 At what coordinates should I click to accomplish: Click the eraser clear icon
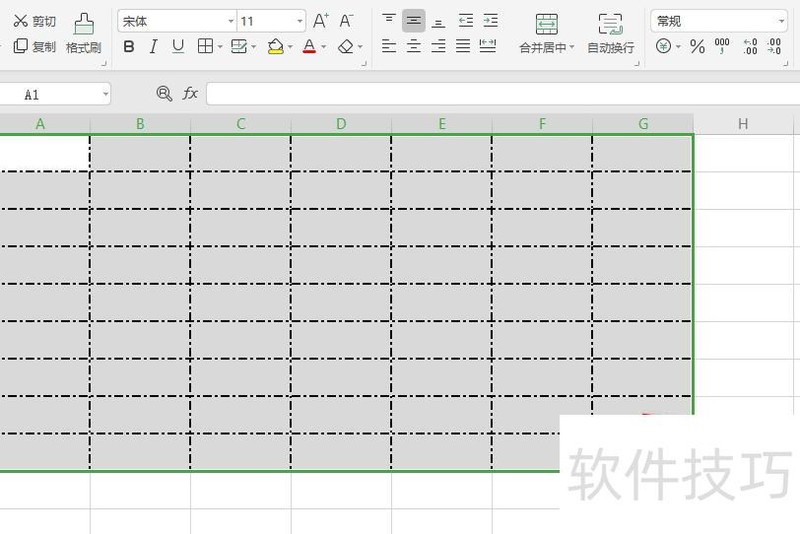(x=346, y=46)
